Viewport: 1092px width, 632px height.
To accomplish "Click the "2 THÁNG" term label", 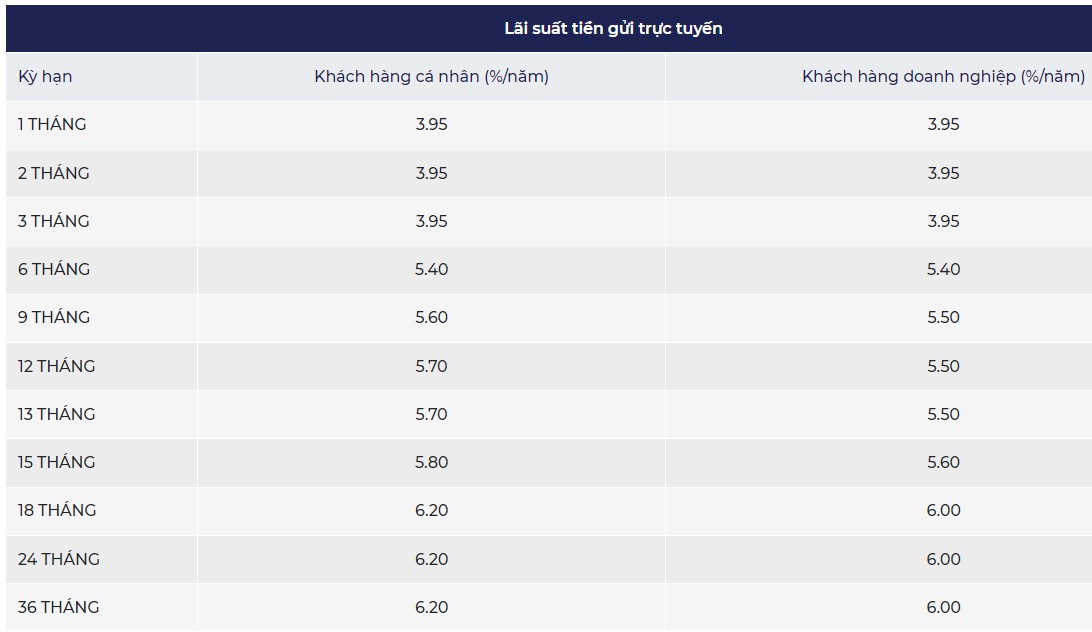I will 53,173.
